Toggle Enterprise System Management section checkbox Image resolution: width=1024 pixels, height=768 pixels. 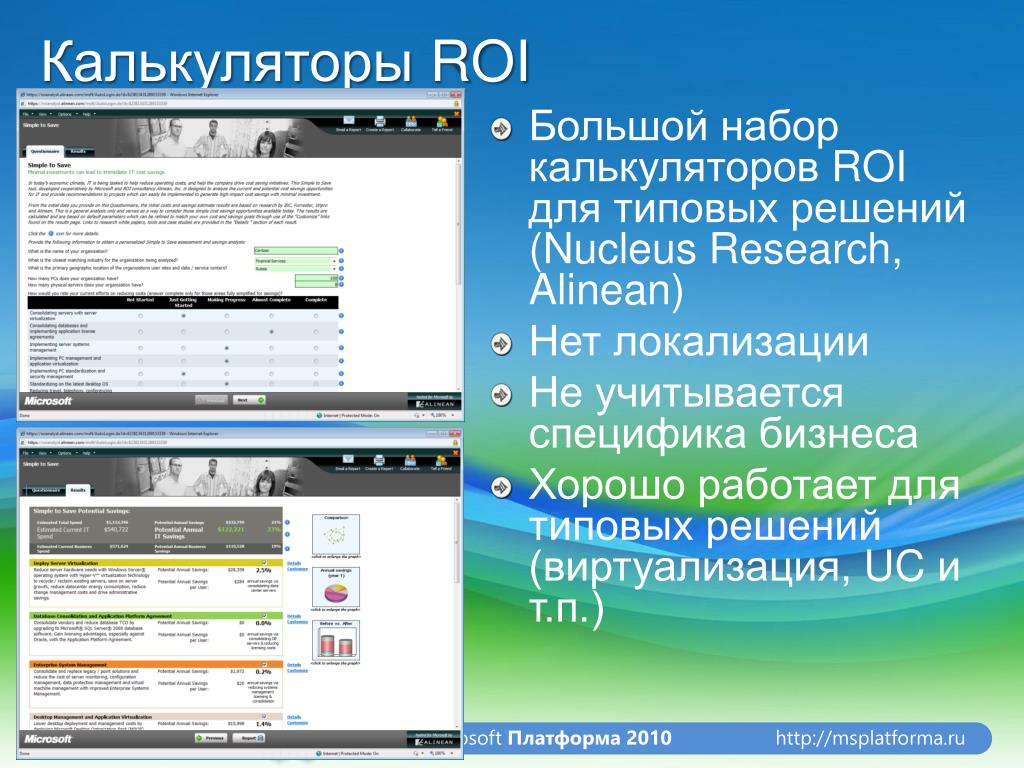click(x=264, y=664)
